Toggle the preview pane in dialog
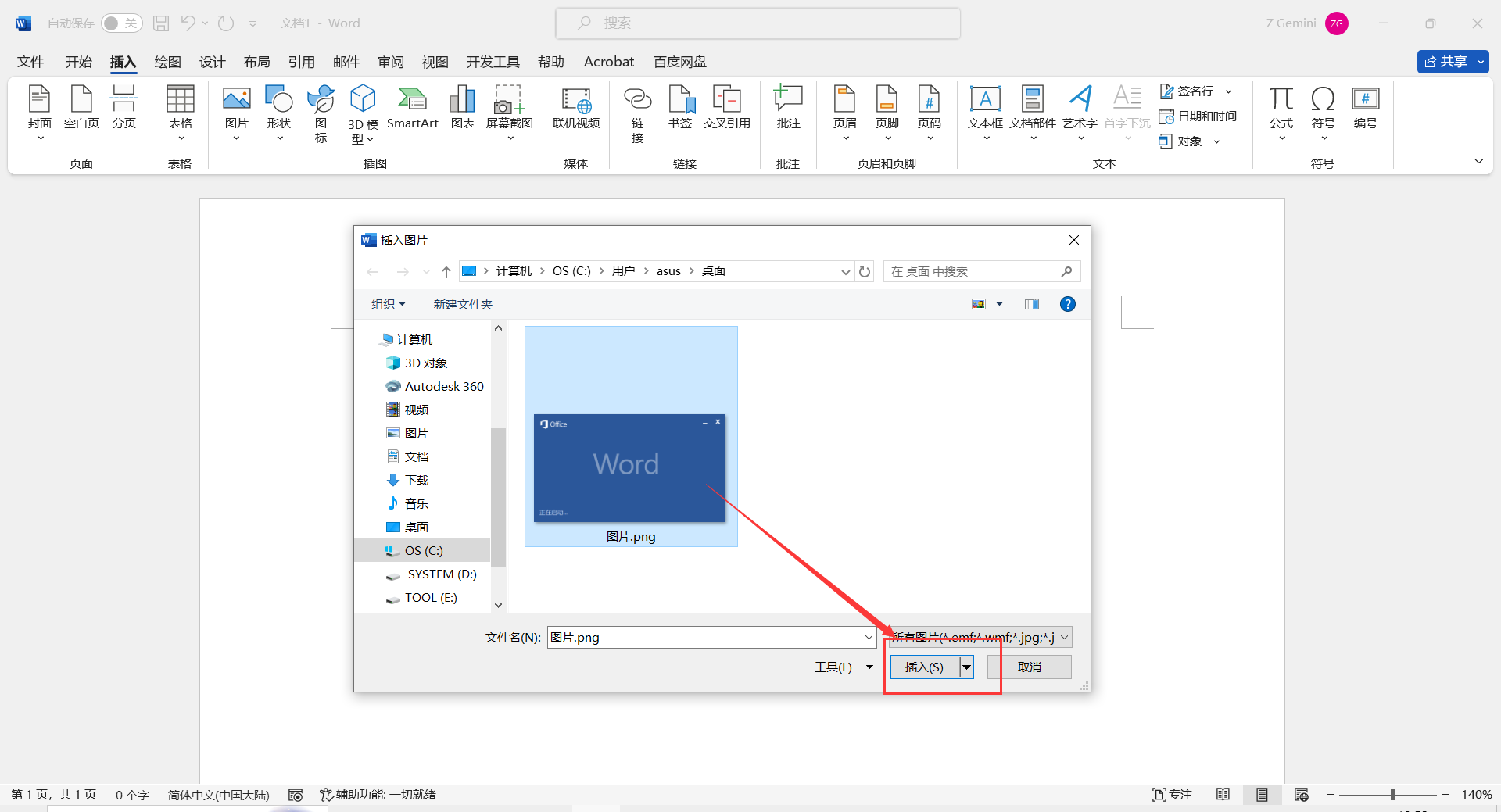The height and width of the screenshot is (812, 1501). click(x=1032, y=304)
